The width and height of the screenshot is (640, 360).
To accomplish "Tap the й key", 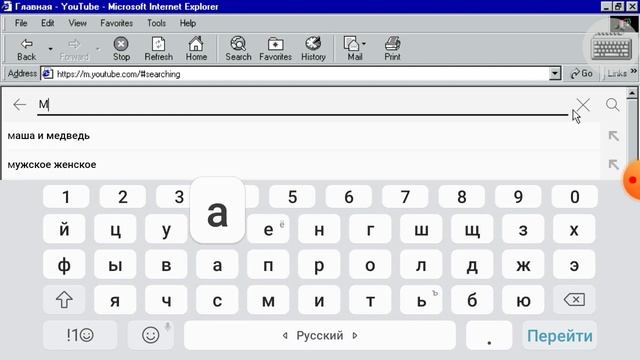I will [x=64, y=229].
